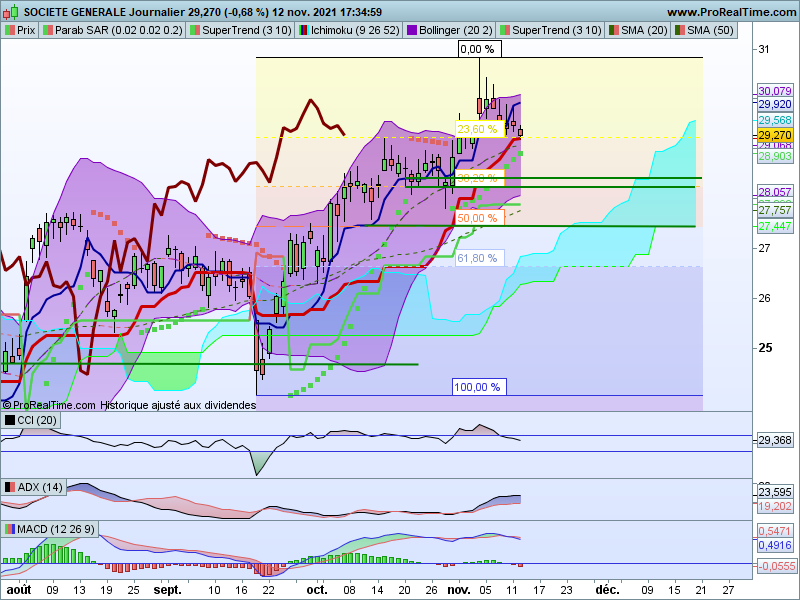This screenshot has width=800, height=600.
Task: Click the Ichimoku legend color icon
Action: pyautogui.click(x=304, y=30)
